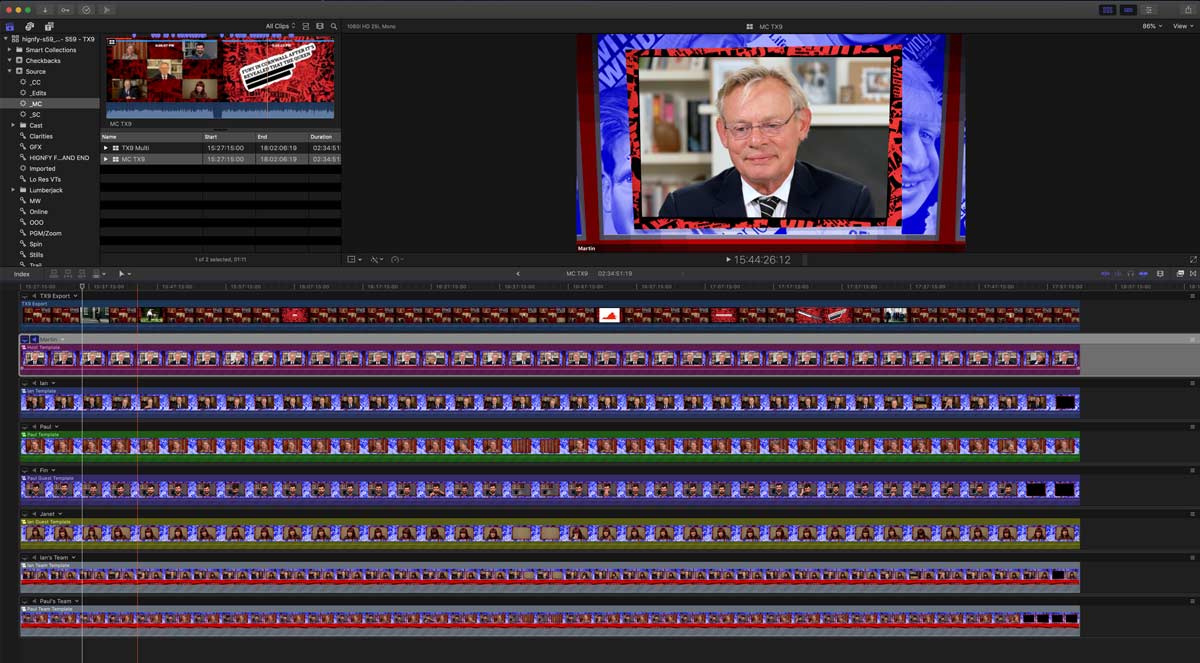Show background tasks checkmark icon
This screenshot has height=663, width=1200.
coord(85,10)
